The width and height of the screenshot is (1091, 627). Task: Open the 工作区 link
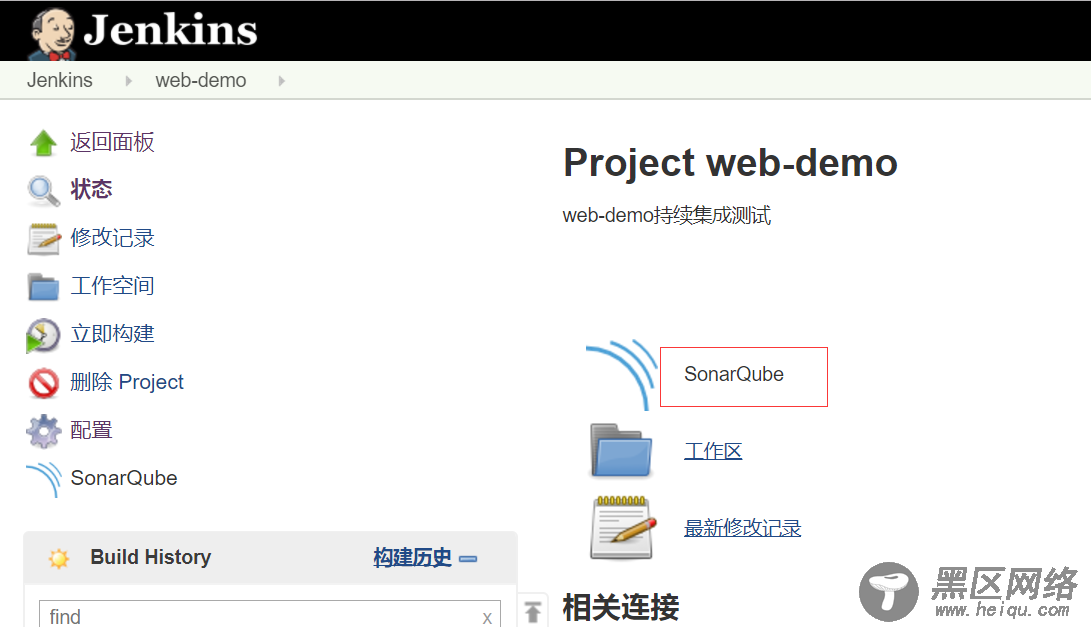(x=713, y=451)
